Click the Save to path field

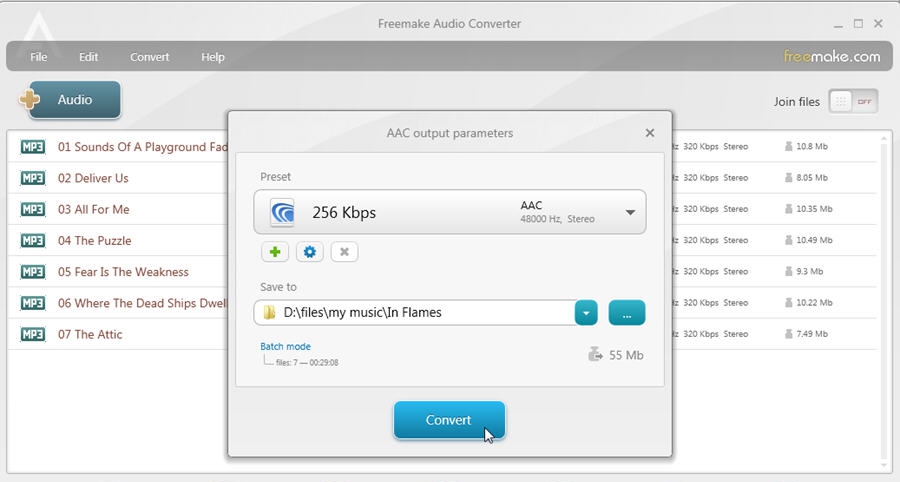[414, 313]
